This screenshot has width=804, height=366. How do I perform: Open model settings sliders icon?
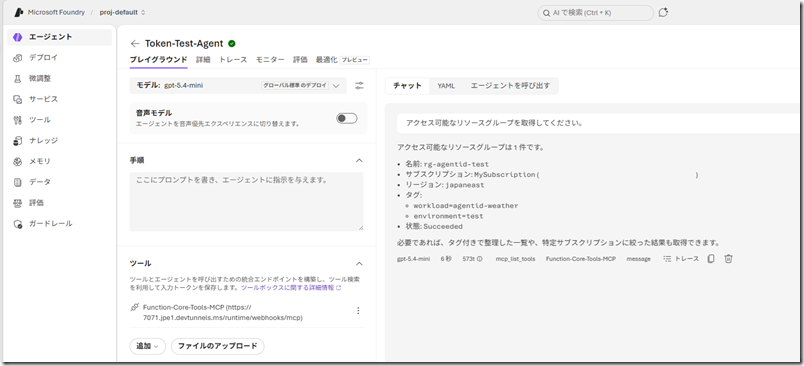point(359,86)
